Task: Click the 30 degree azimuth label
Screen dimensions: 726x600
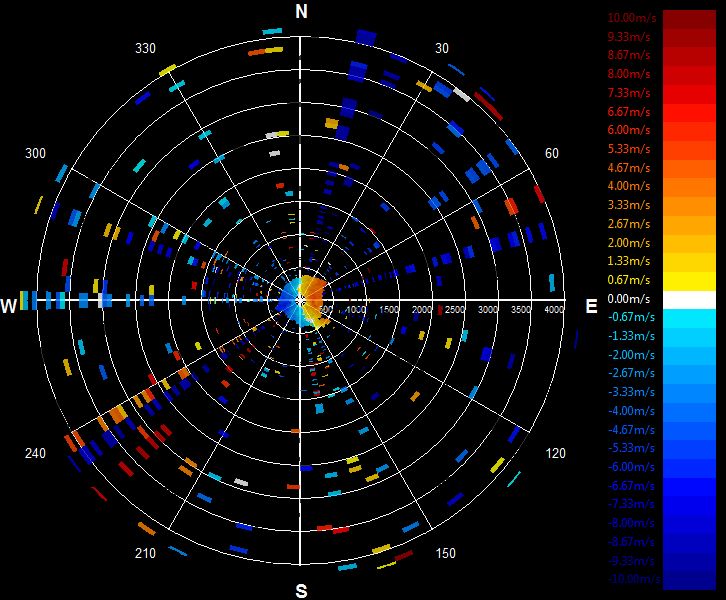Action: pos(442,48)
